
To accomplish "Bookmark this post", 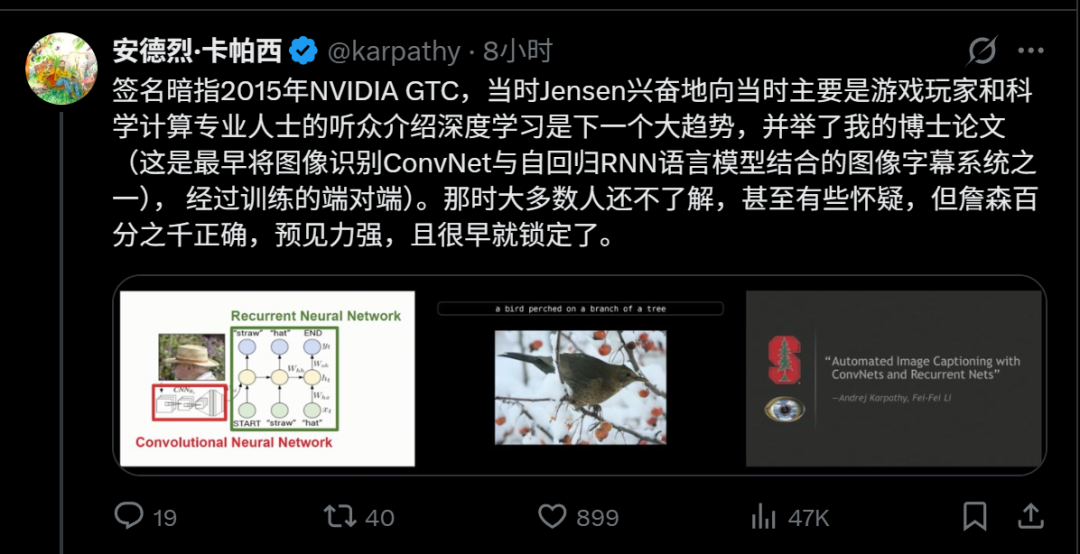I will click(975, 516).
